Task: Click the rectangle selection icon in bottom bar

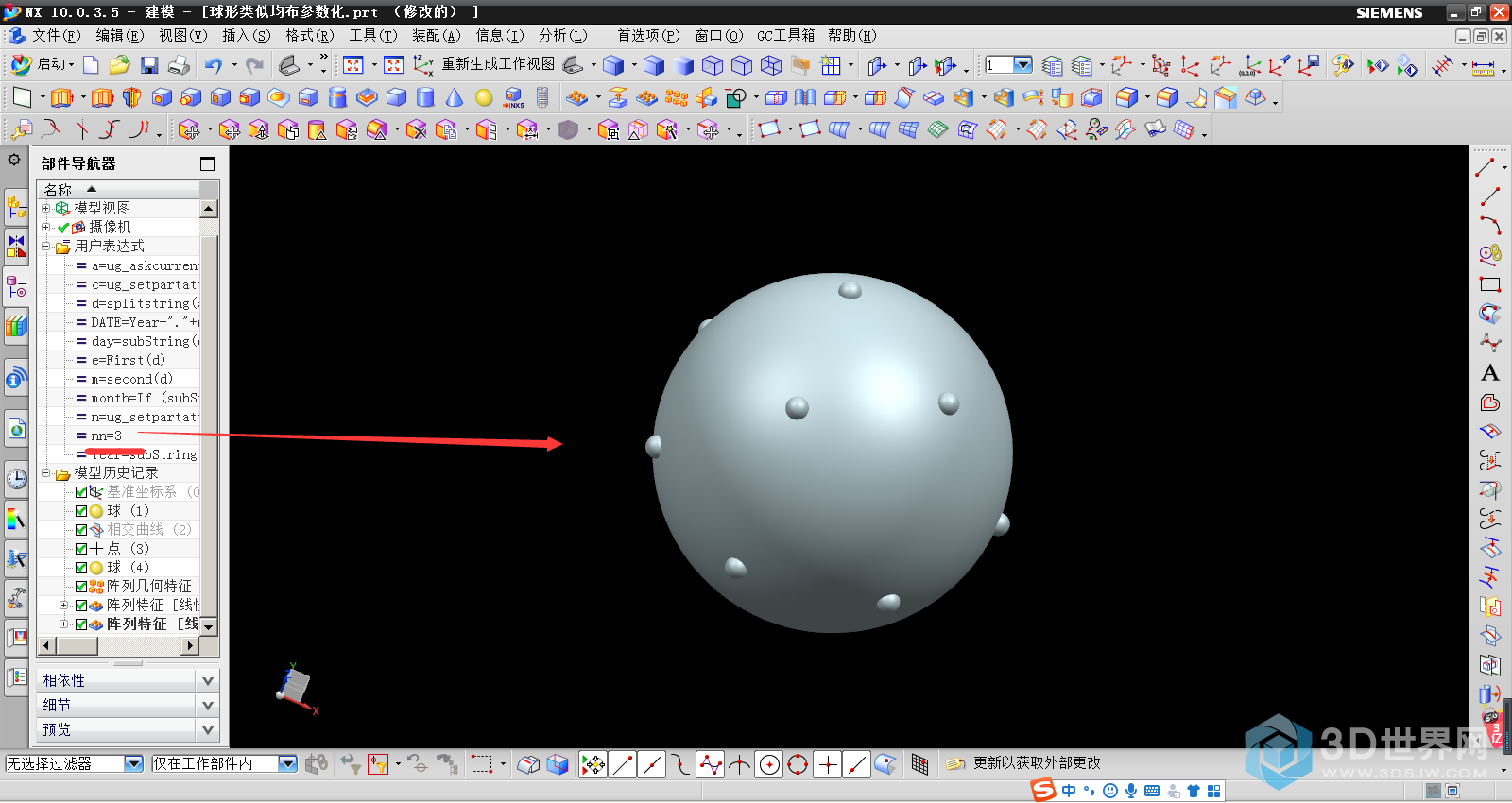Action: point(482,764)
